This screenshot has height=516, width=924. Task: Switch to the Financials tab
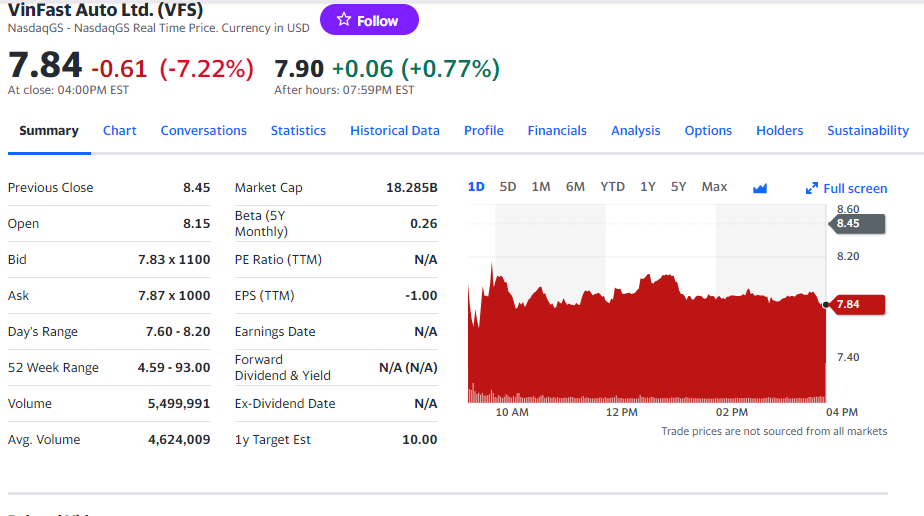557,131
